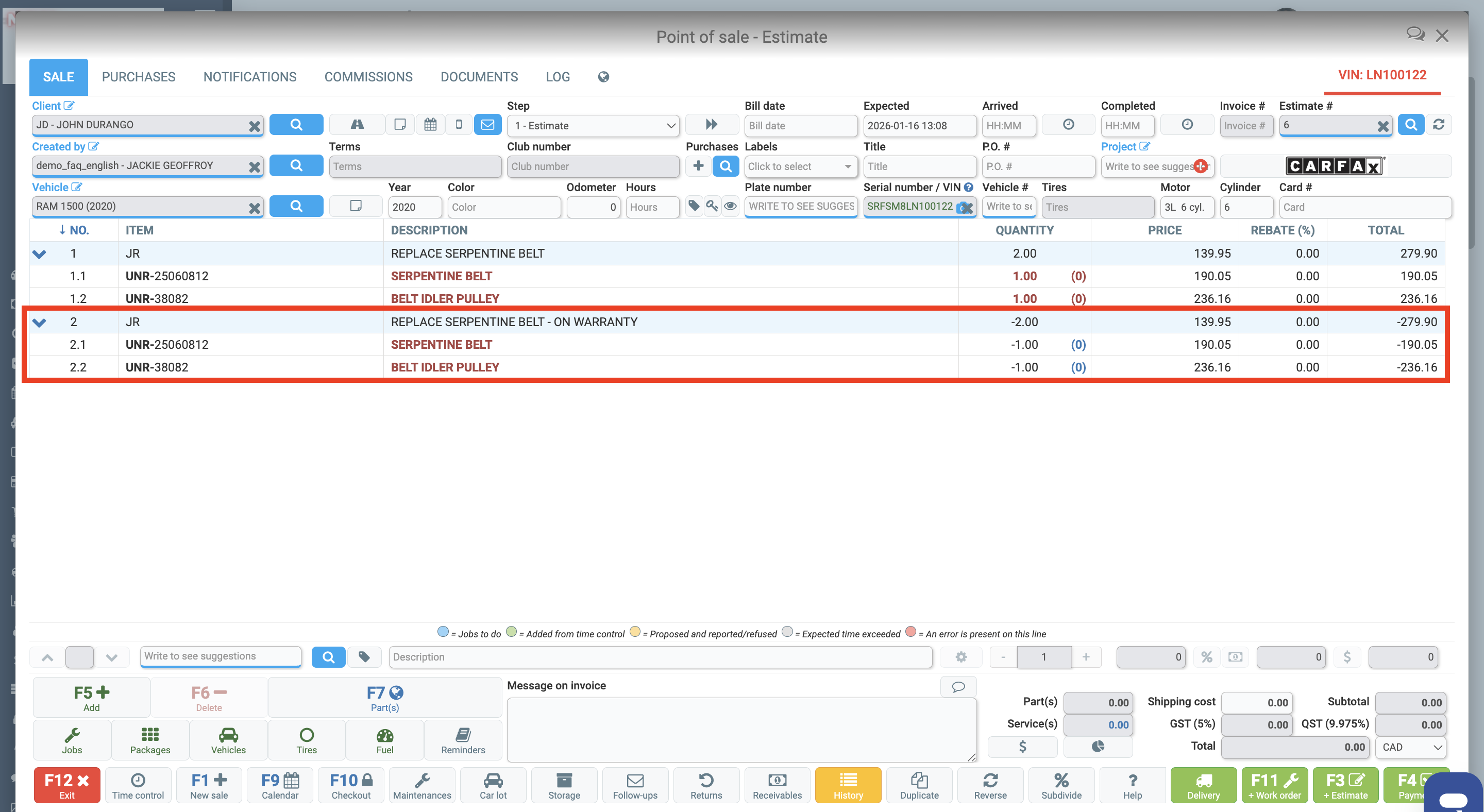Switch to the PURCHASES tab
The image size is (1484, 812).
[x=138, y=77]
